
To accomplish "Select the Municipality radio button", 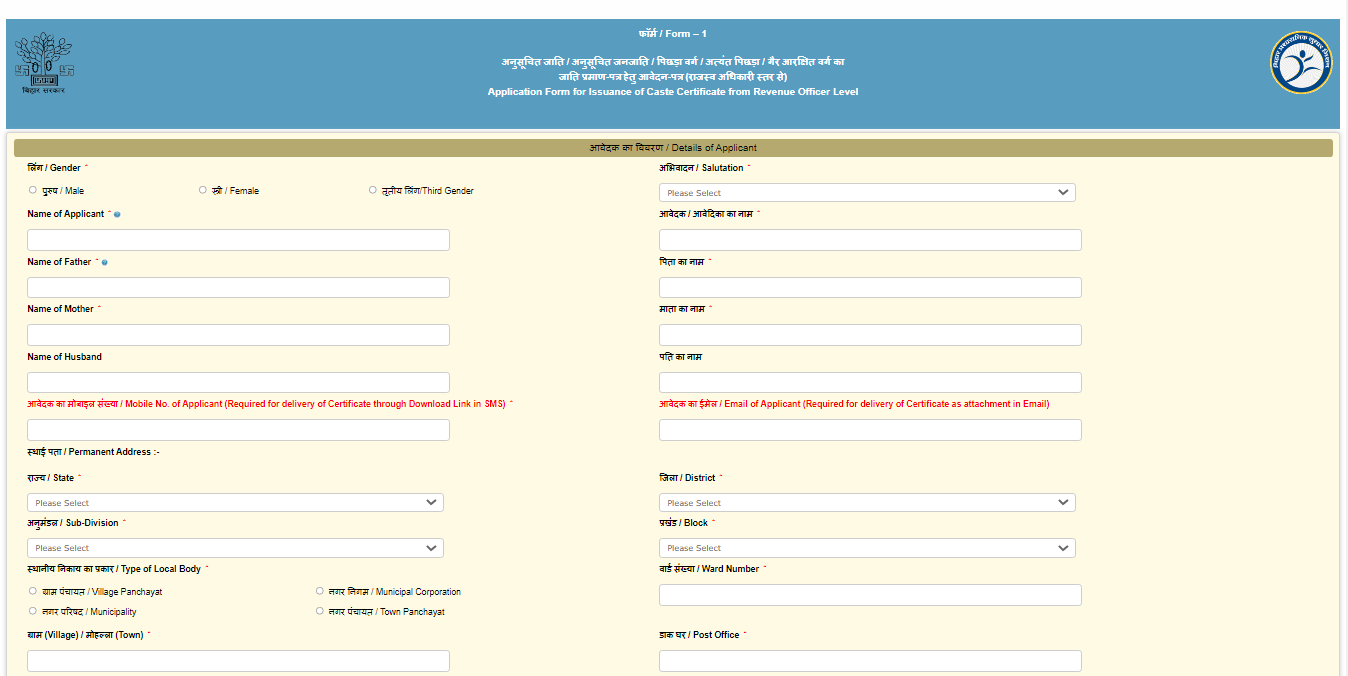I will coord(33,611).
